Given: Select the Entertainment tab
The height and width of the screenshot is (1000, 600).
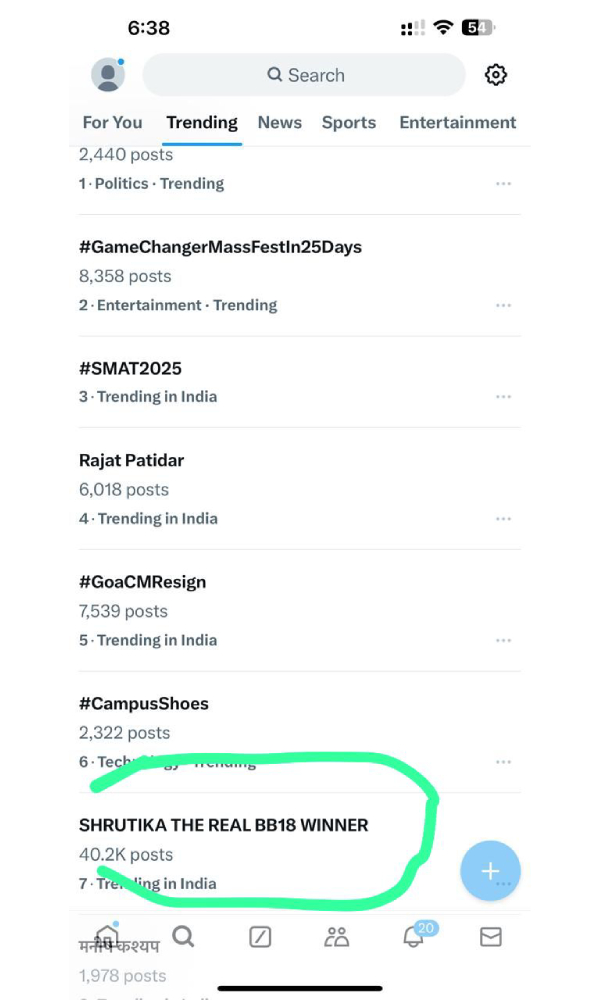Looking at the screenshot, I should (457, 123).
